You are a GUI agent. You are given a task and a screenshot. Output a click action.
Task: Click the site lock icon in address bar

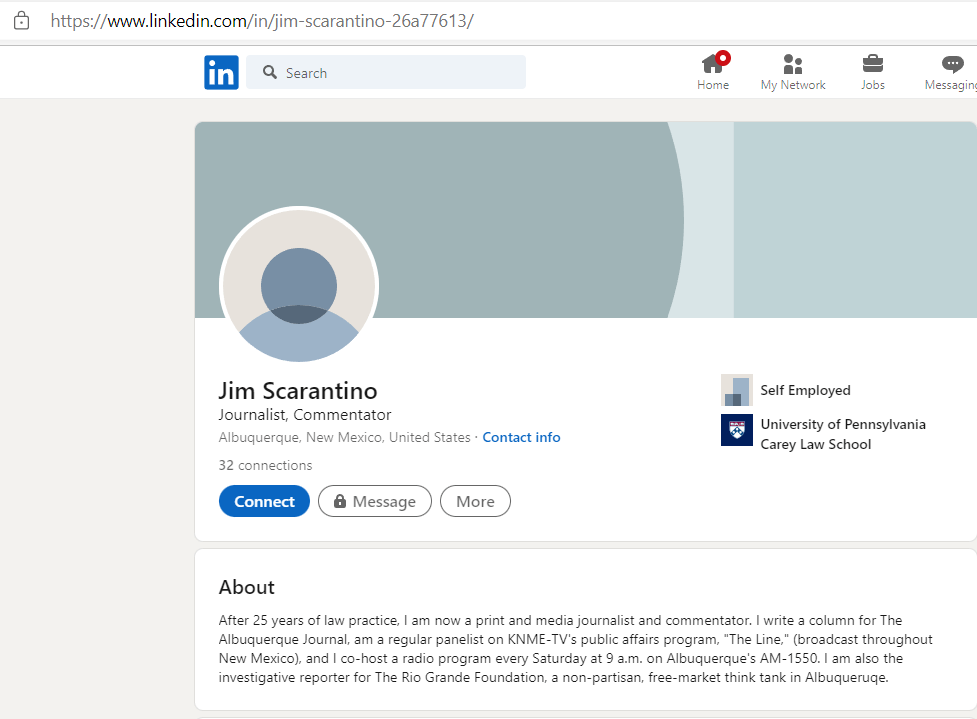[21, 20]
